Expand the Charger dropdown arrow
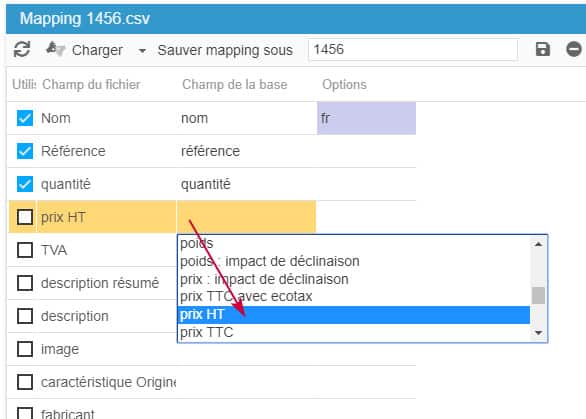Viewport: 586px width, 419px height. coord(142,50)
